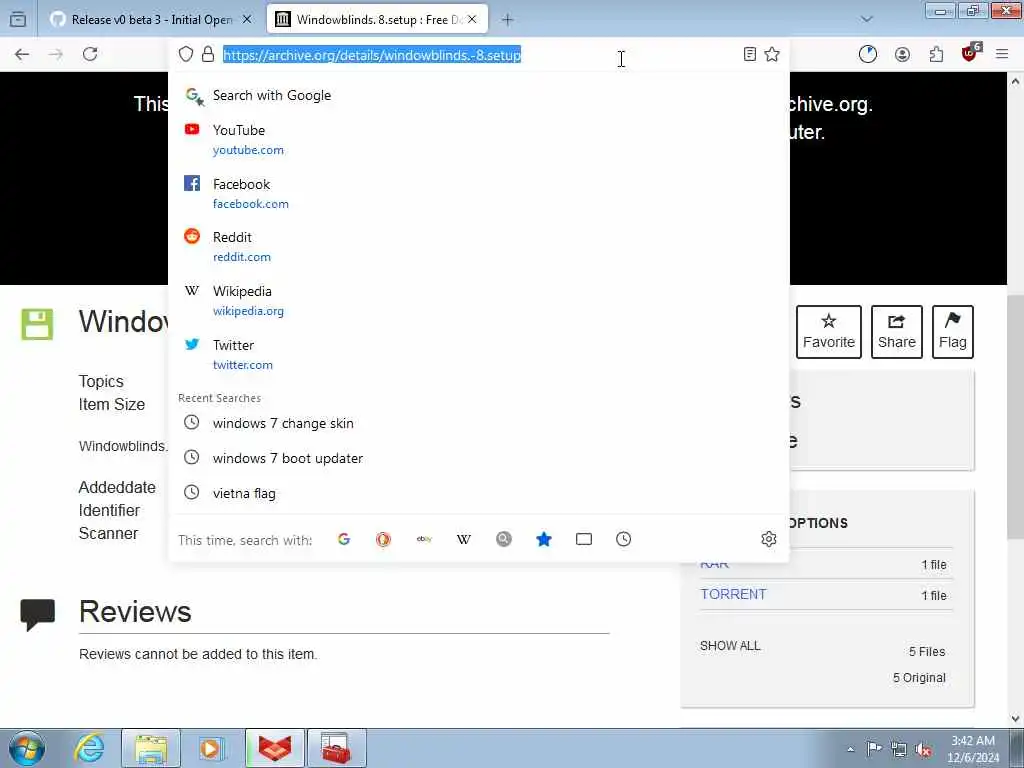Reload the page with the refresh icon
1024x768 pixels.
(x=90, y=54)
